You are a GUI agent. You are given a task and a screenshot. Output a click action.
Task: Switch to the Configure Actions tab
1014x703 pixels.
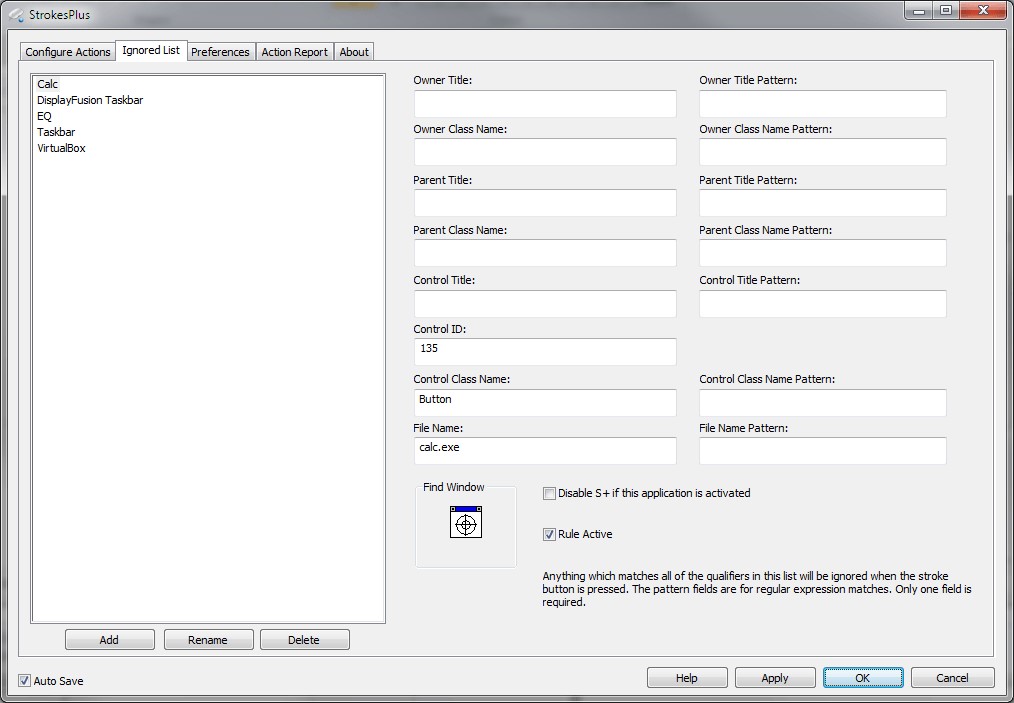pyautogui.click(x=68, y=52)
